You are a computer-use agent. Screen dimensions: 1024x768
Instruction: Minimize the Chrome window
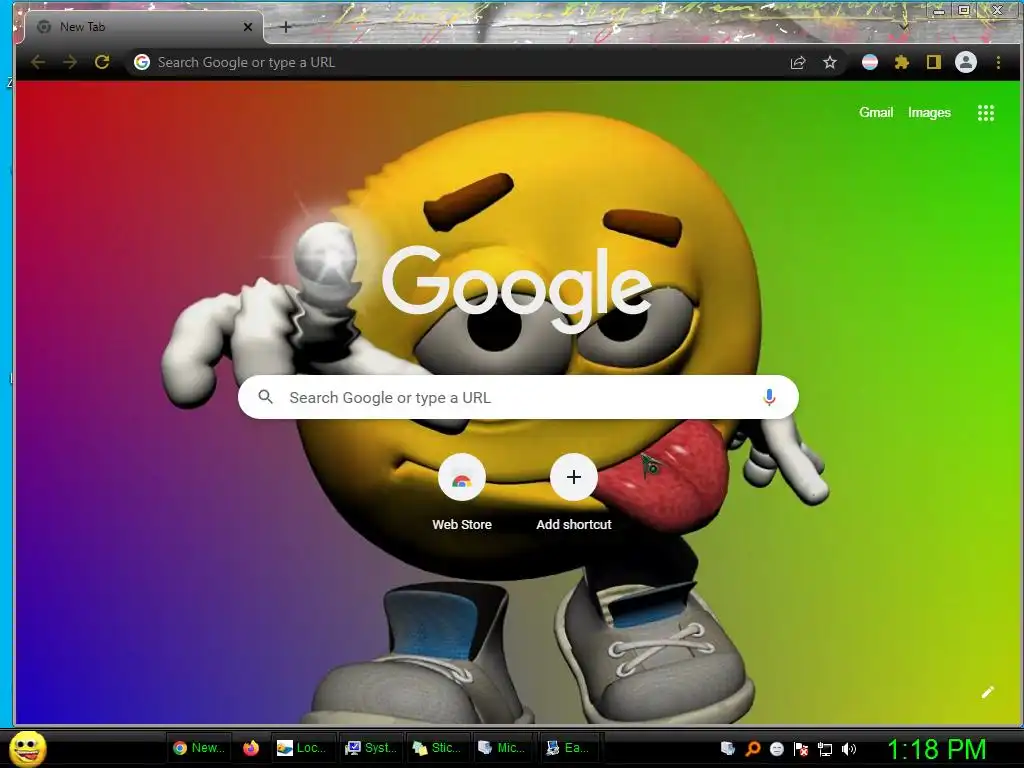point(939,11)
